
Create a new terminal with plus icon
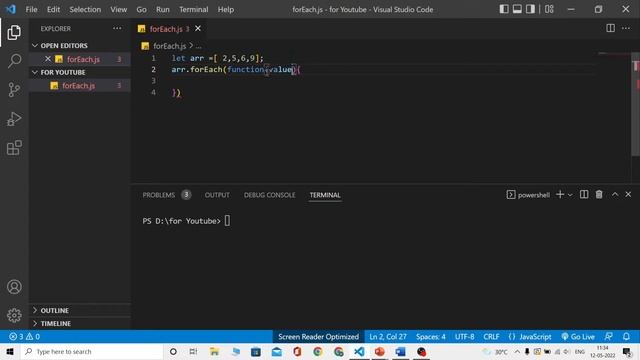[x=560, y=195]
